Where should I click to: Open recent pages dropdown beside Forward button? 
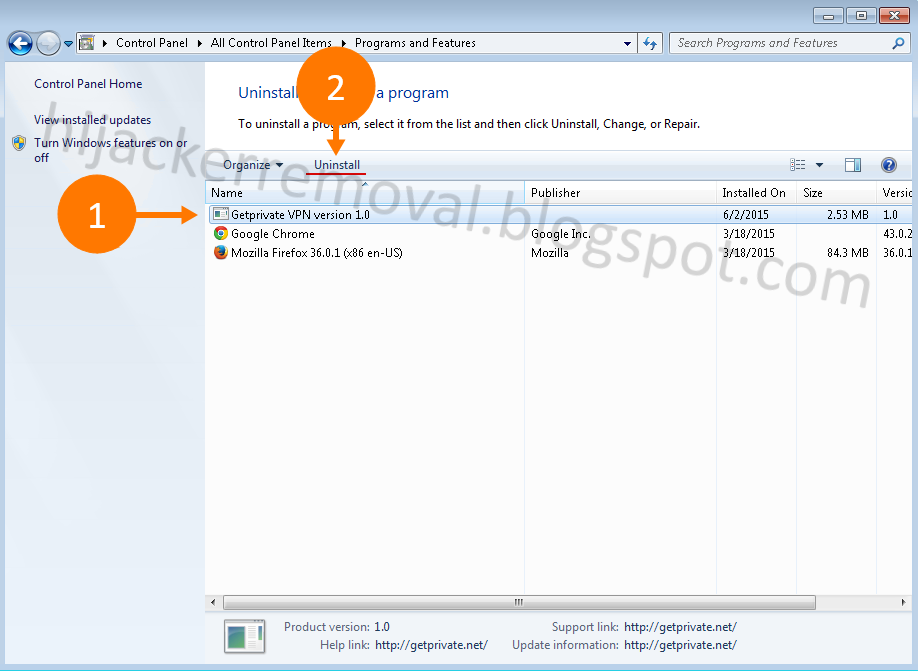68,44
